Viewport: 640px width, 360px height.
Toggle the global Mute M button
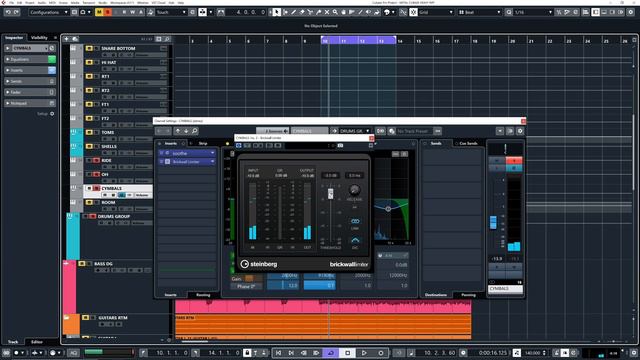[x=99, y=12]
